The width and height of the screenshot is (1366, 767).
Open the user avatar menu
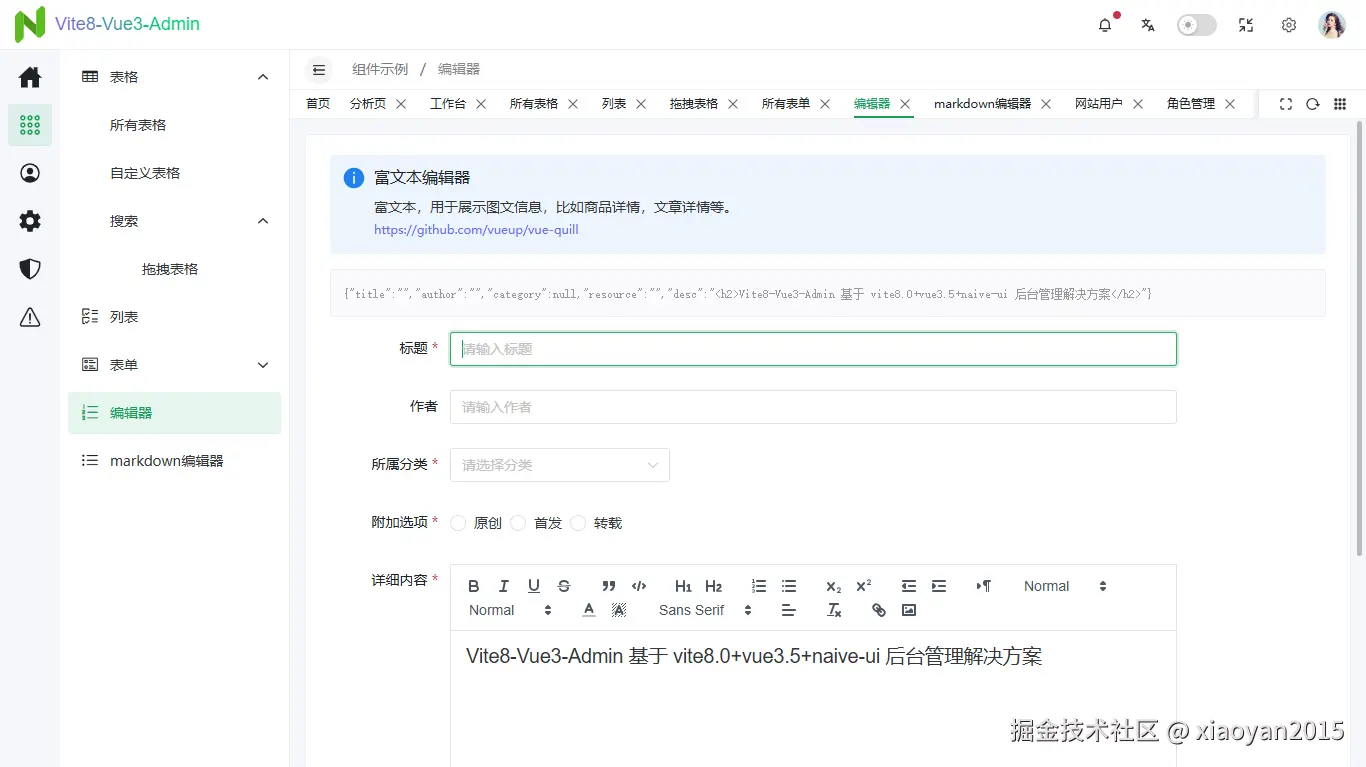tap(1332, 25)
